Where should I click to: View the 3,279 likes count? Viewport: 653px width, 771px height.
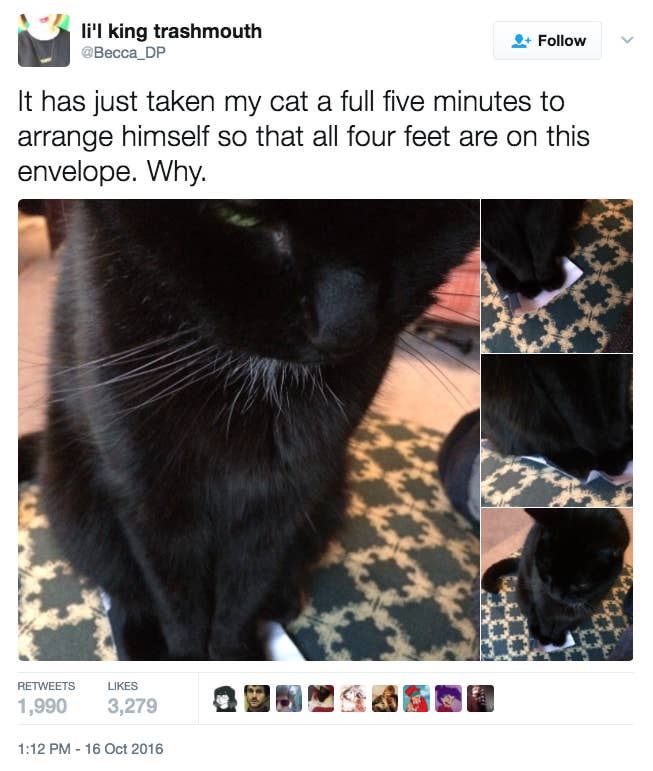[132, 706]
